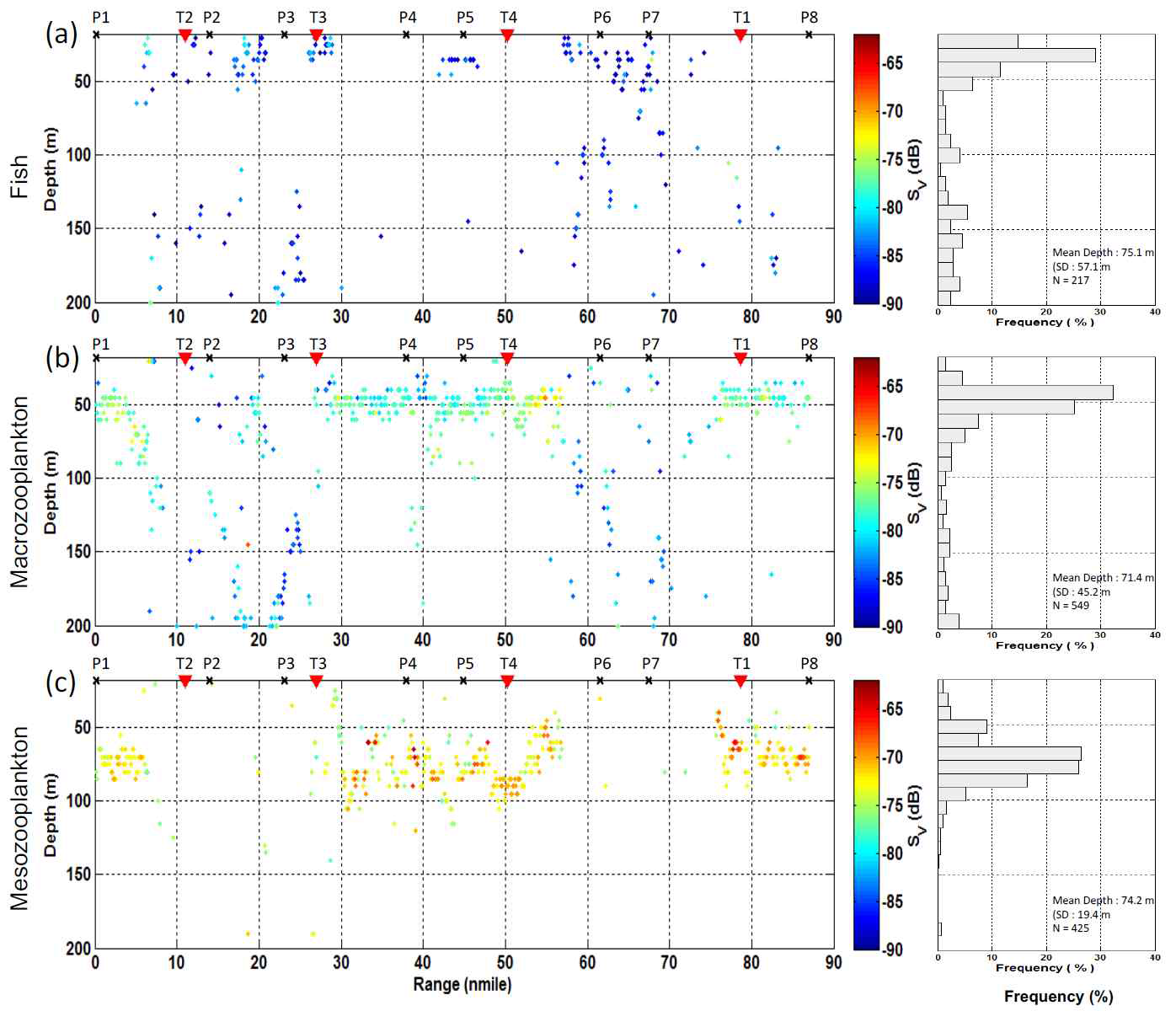
Task: Click the 'Depth (m)' label in Fish panel
Action: tap(51, 169)
